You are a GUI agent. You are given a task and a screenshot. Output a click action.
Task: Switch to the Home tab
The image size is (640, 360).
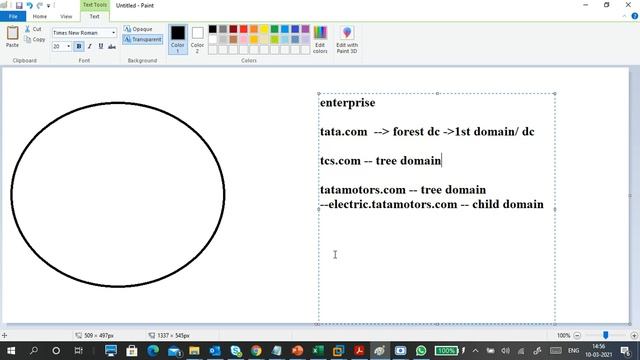pyautogui.click(x=40, y=16)
